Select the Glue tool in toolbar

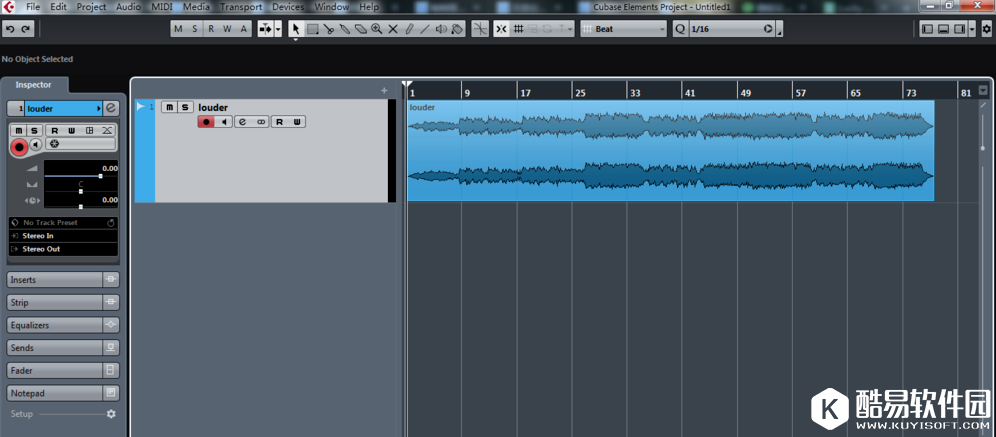click(344, 29)
